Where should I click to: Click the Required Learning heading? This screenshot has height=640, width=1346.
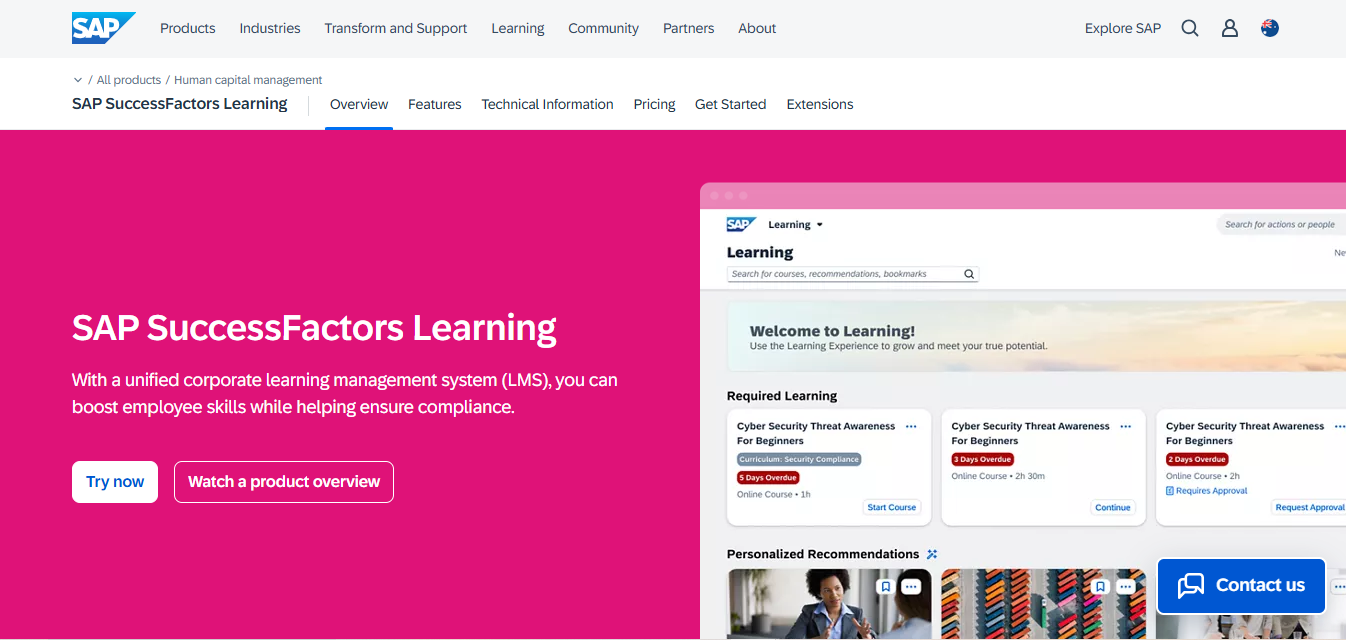[x=782, y=396]
